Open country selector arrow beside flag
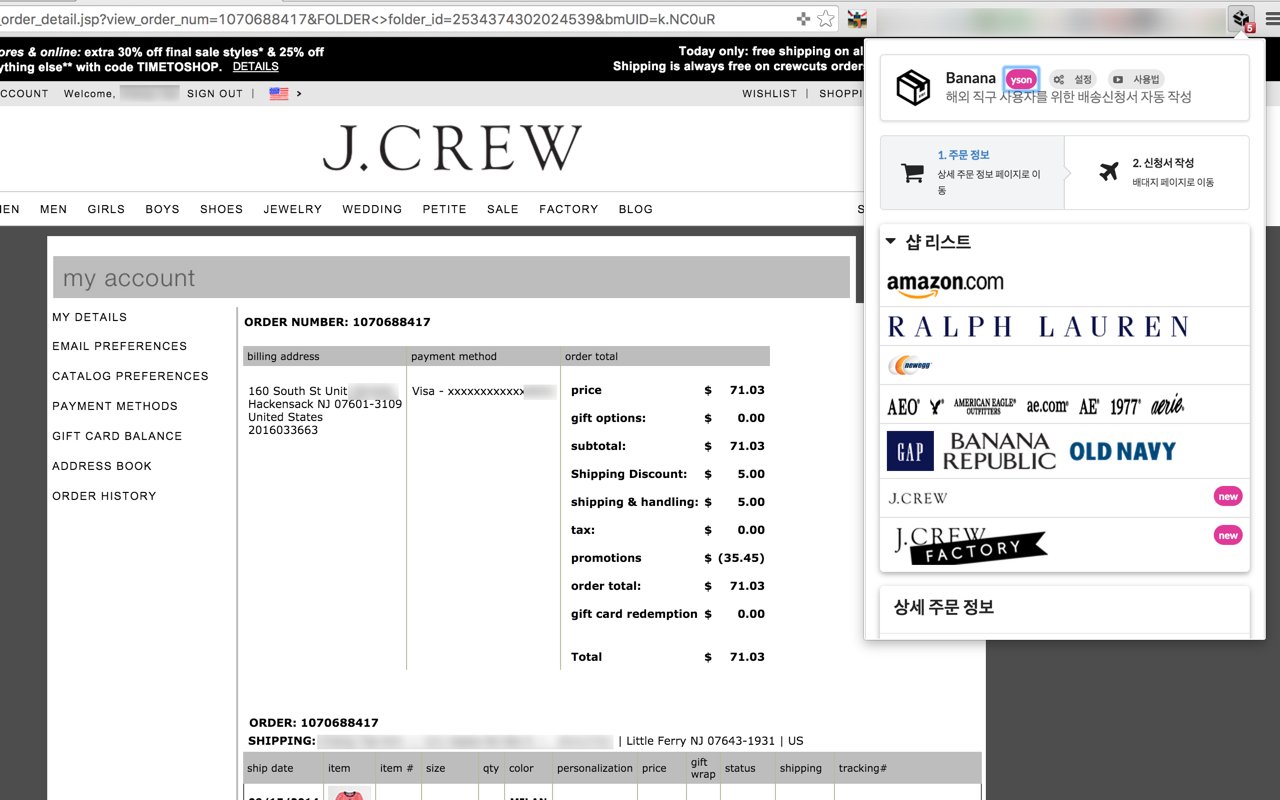Screen dimensions: 1280x800 coord(298,94)
